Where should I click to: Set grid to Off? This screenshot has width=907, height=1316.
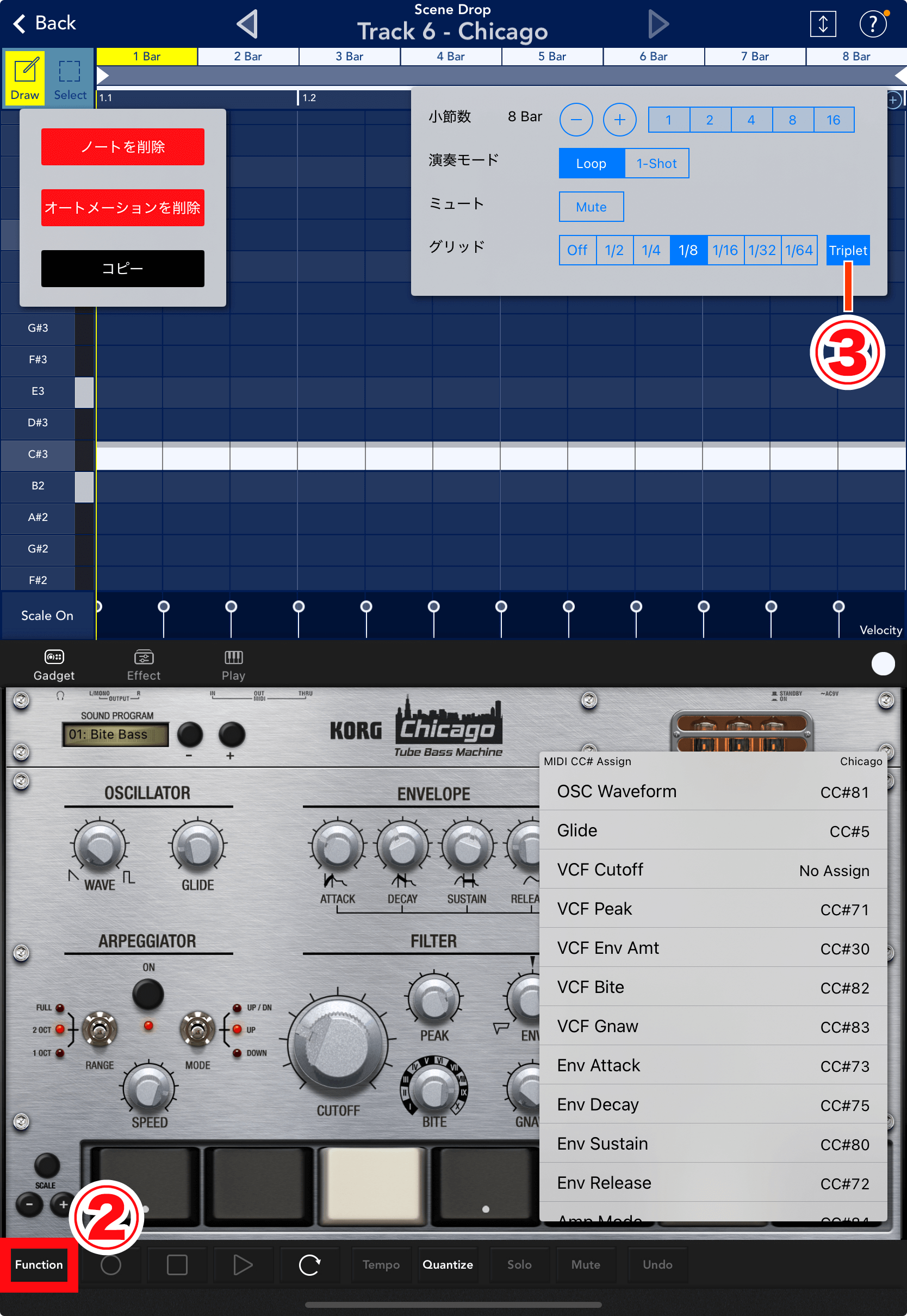click(577, 251)
